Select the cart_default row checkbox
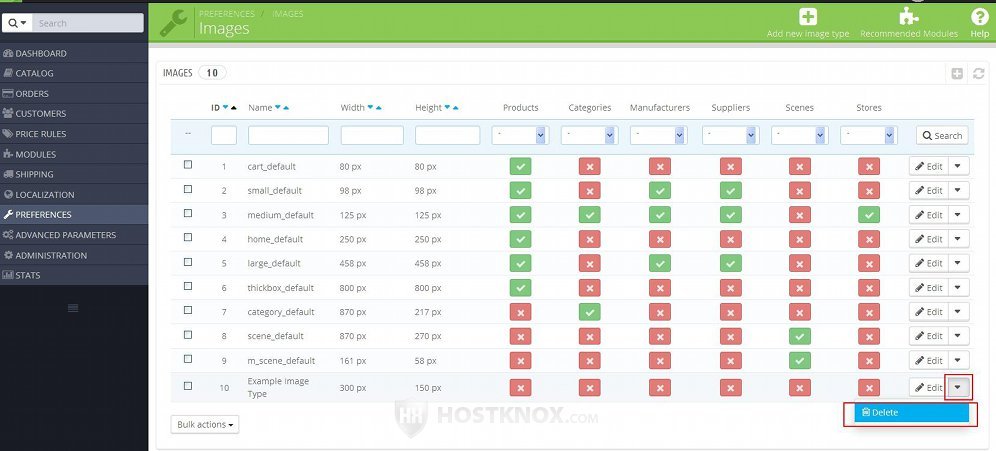996x451 pixels. click(188, 165)
